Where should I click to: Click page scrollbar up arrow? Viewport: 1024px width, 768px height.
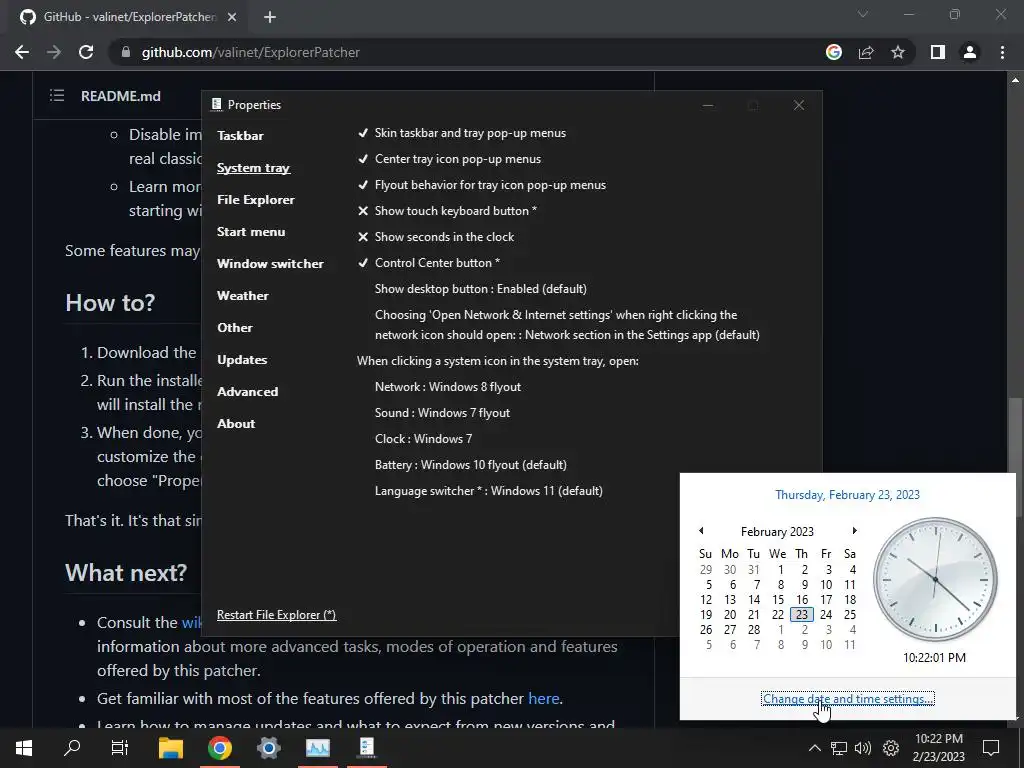pos(1015,80)
